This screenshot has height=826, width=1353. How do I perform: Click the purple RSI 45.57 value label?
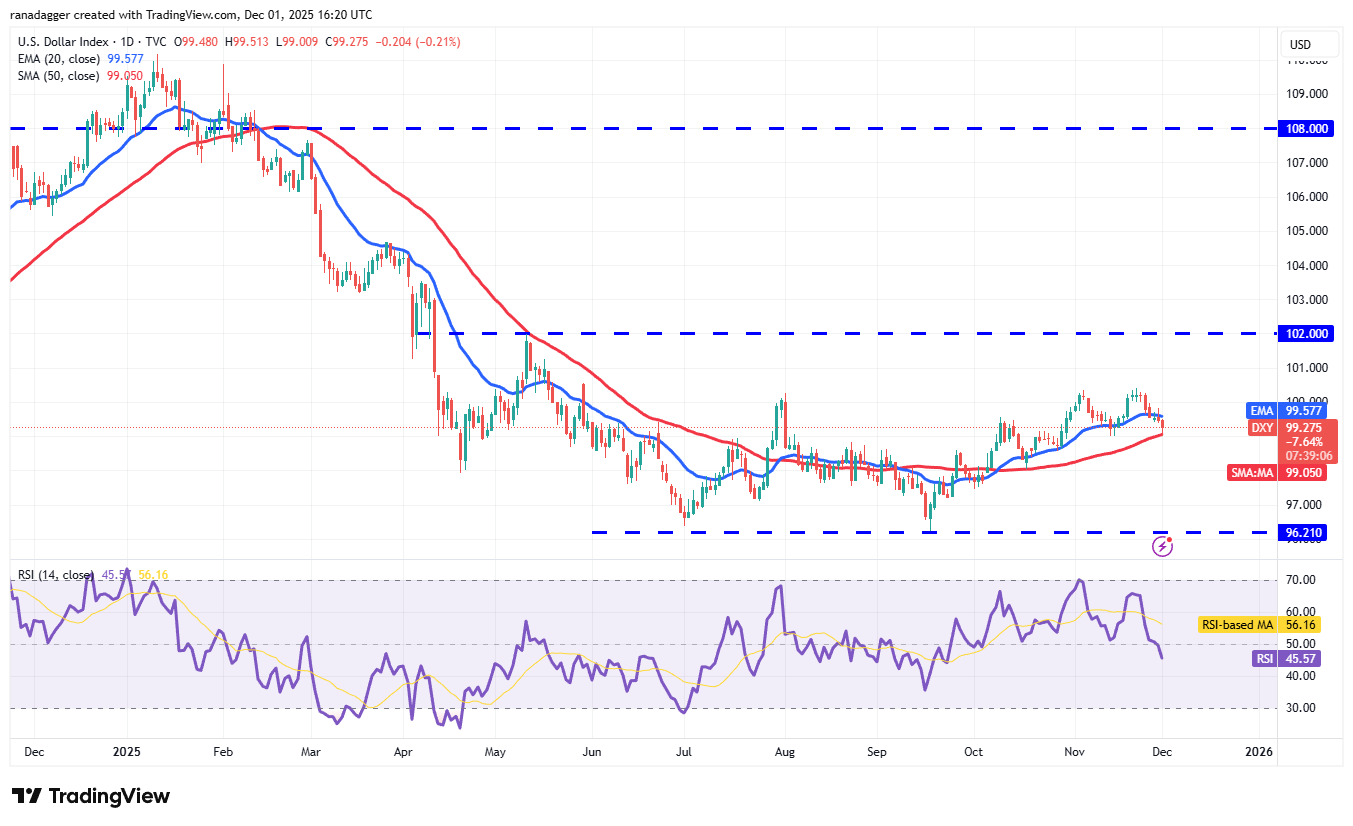click(x=1285, y=658)
